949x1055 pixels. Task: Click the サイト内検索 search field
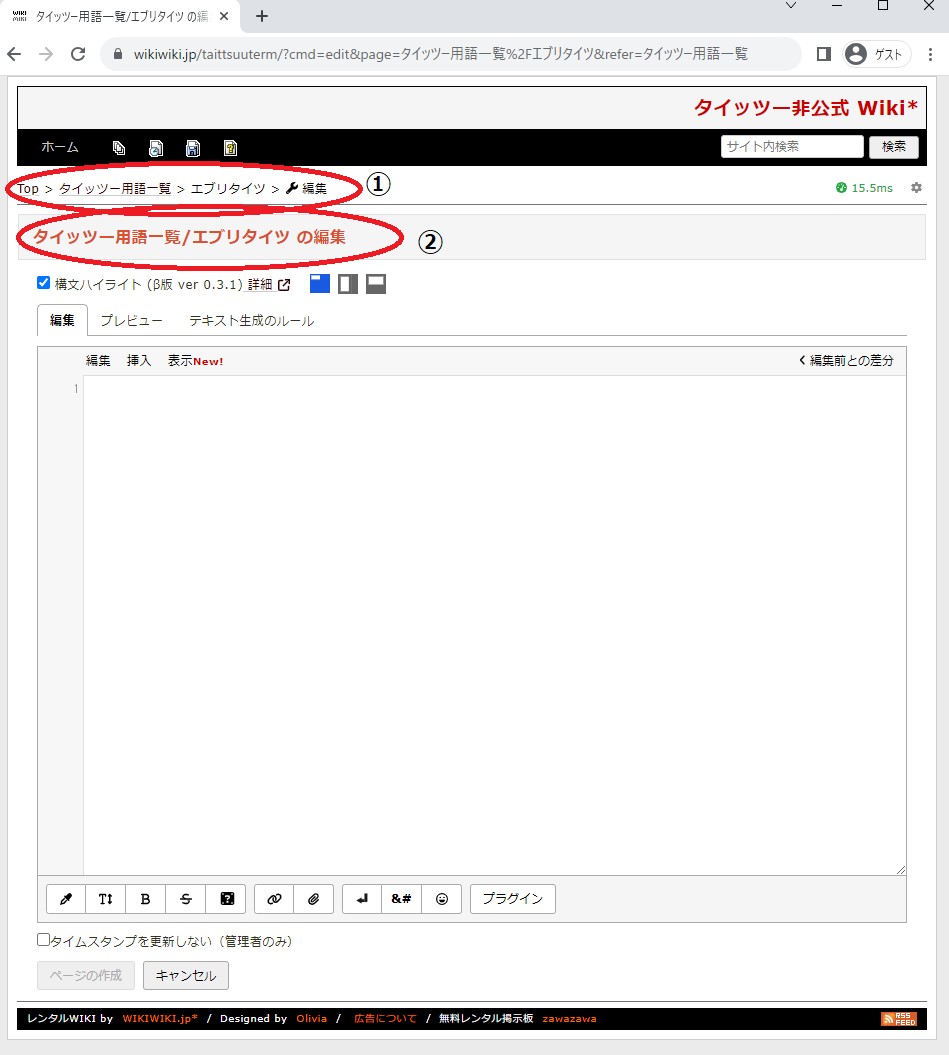pyautogui.click(x=791, y=146)
